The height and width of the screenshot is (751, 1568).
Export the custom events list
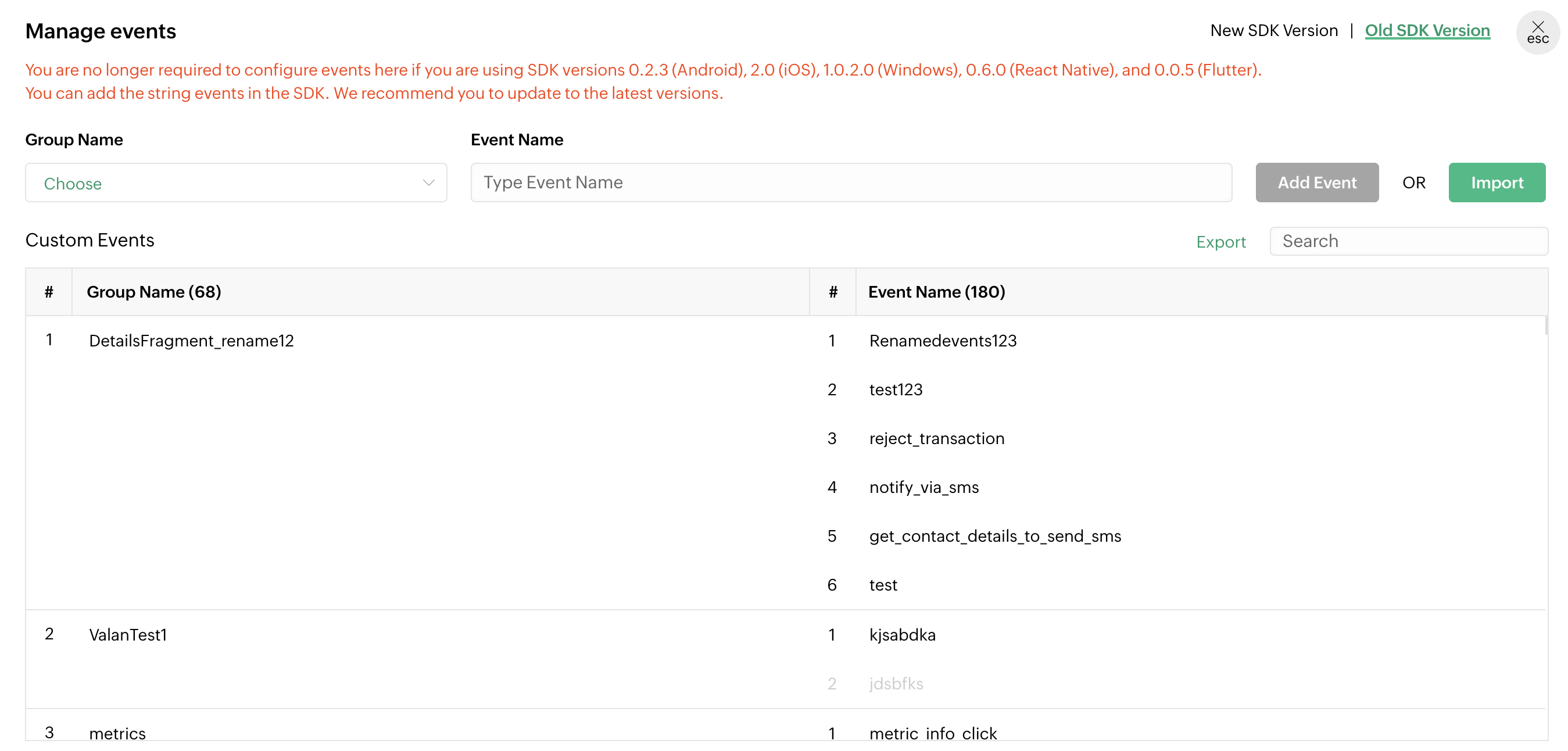[x=1220, y=242]
